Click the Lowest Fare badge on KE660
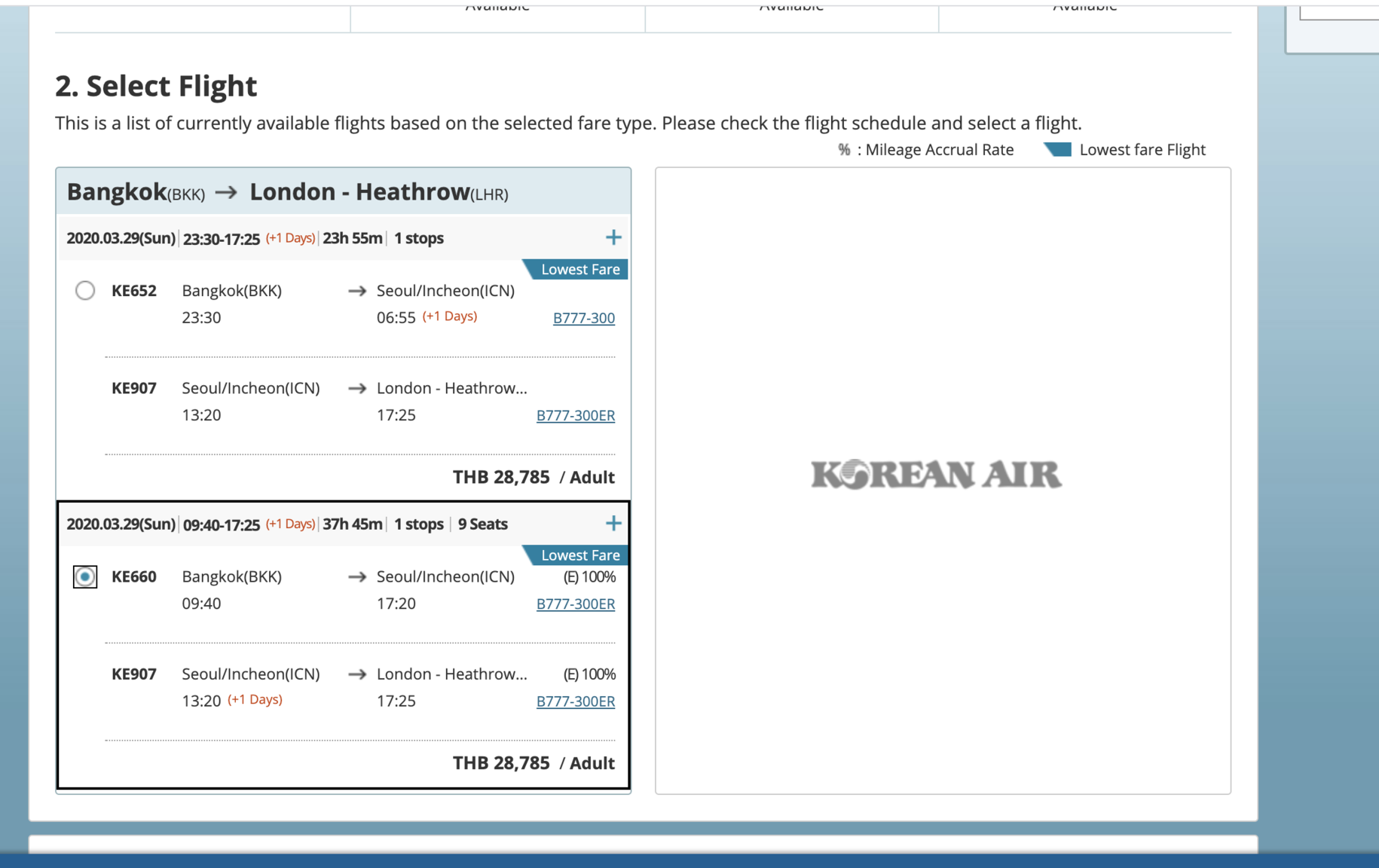This screenshot has width=1379, height=868. [576, 555]
